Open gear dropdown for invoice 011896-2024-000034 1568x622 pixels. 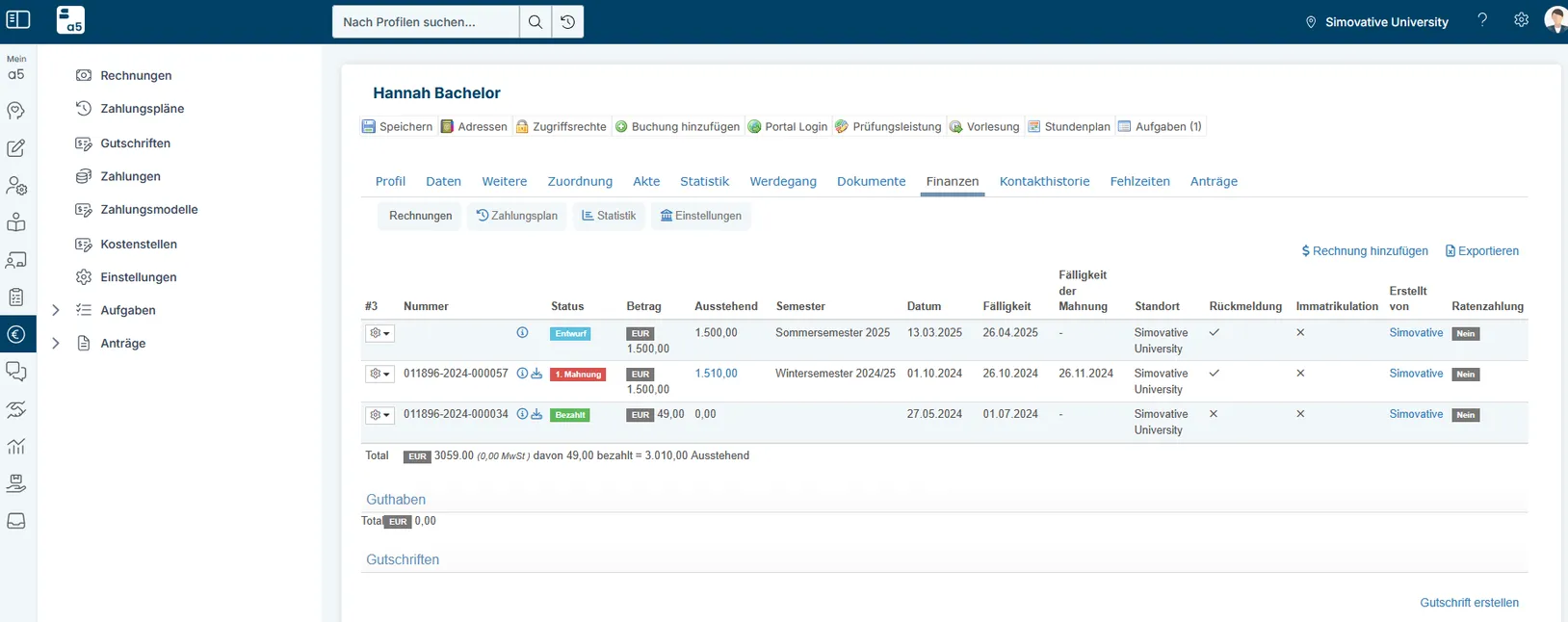click(379, 415)
